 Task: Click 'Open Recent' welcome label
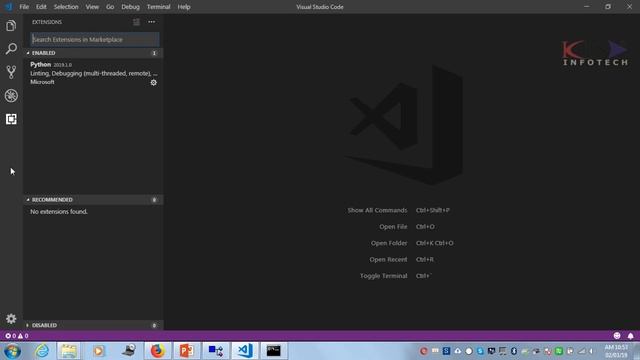click(x=388, y=259)
